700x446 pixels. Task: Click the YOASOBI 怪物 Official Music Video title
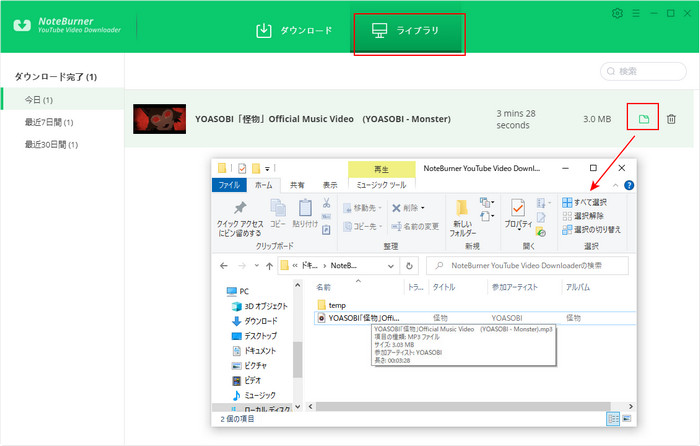coord(323,119)
